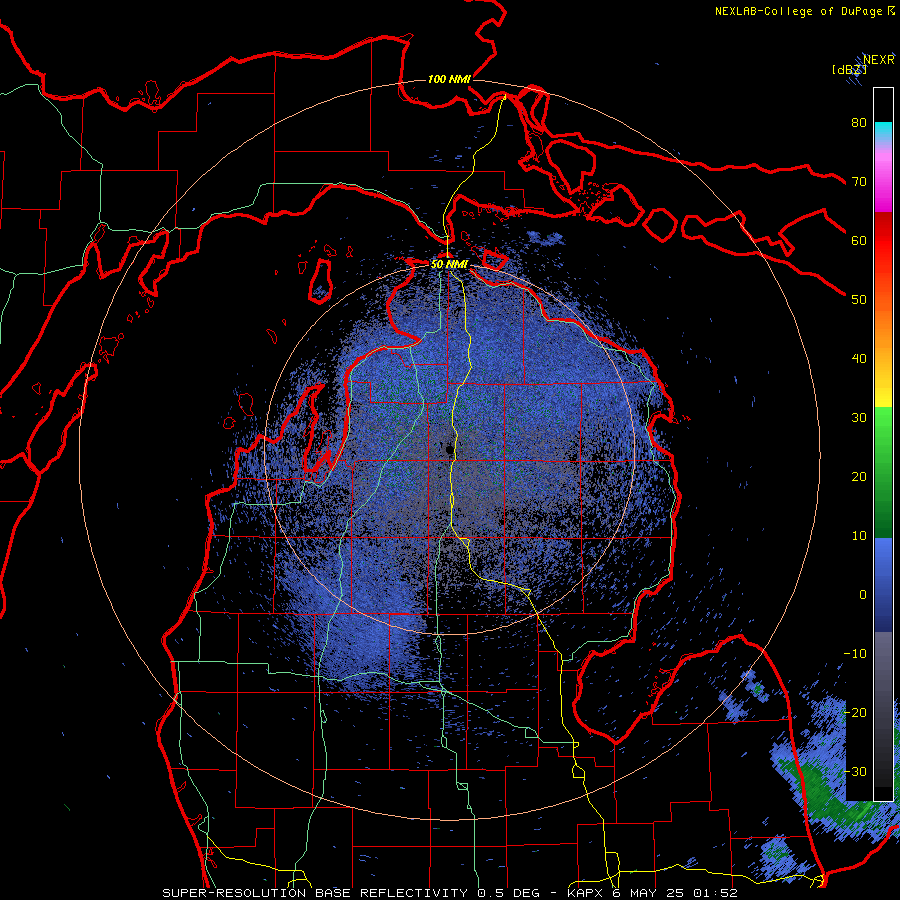
Task: Click the NEXLAB-College of DuPage header text
Action: (x=804, y=11)
